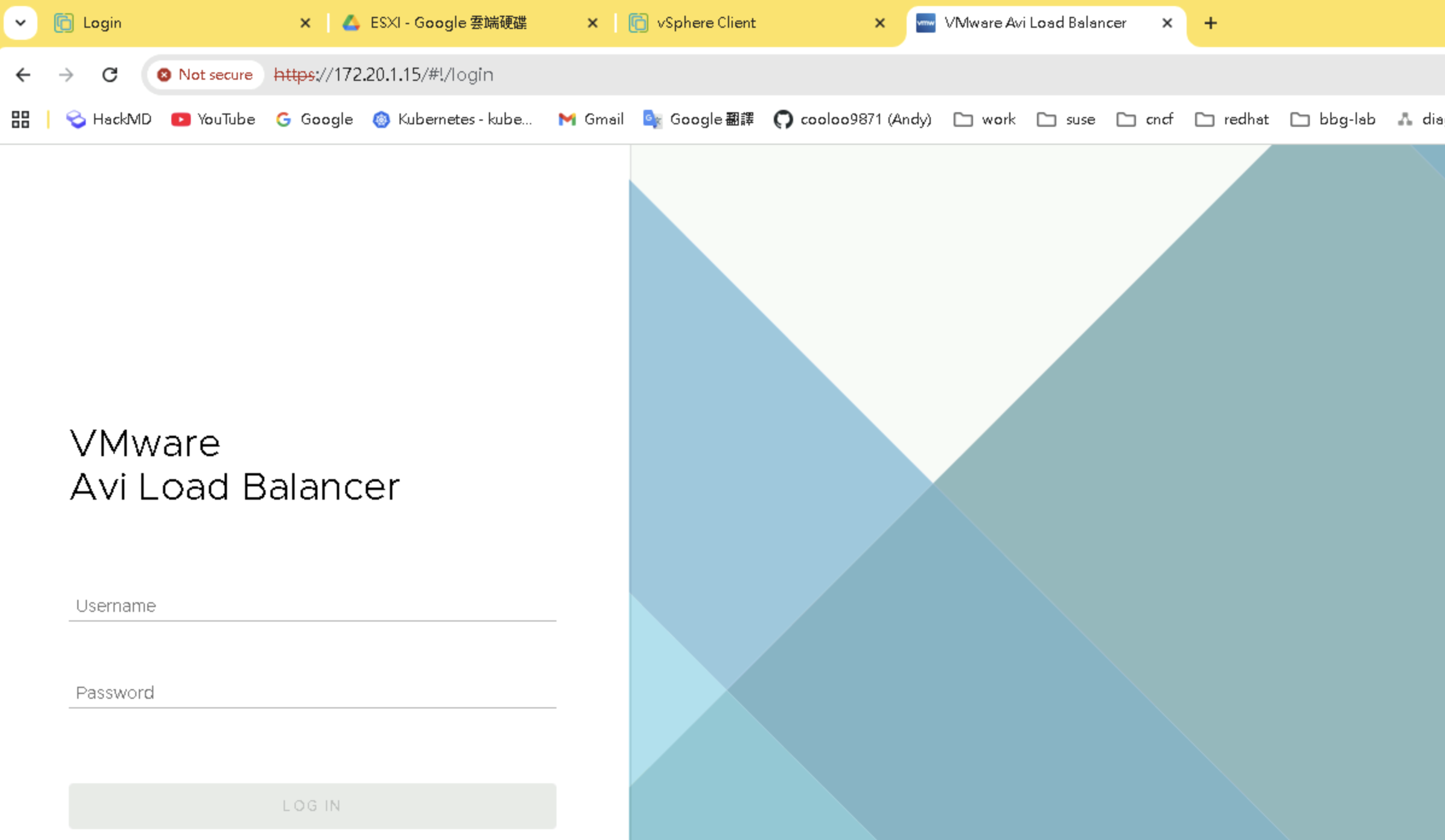Click the Login tab favicon
The image size is (1445, 840).
pos(63,23)
